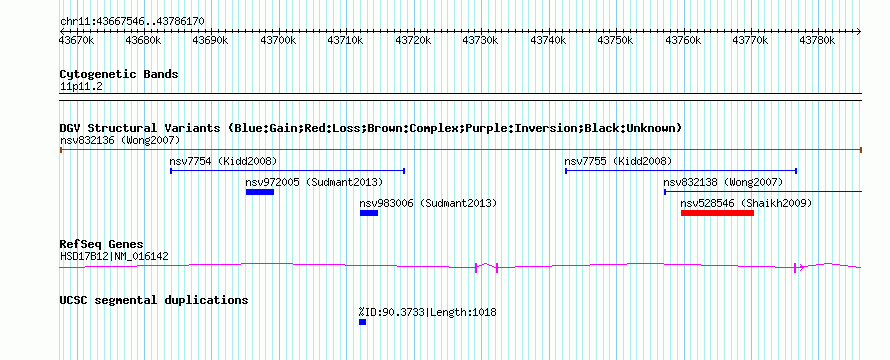Click the nsv983006 blue gain bar
Image resolution: width=890 pixels, height=360 pixels.
pos(369,213)
